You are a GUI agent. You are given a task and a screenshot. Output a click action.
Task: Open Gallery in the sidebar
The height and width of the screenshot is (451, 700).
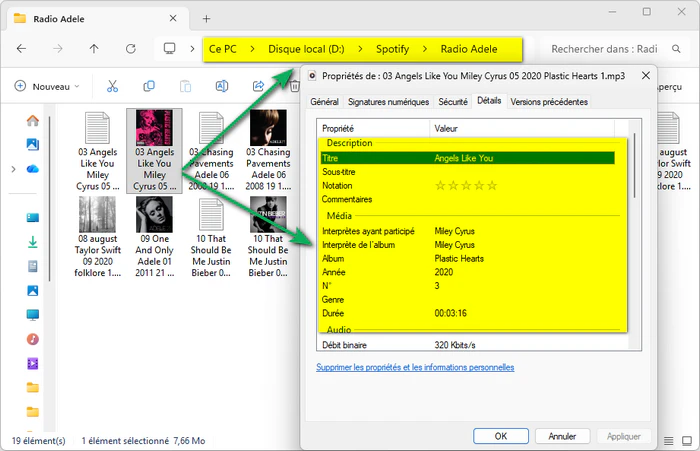click(33, 145)
